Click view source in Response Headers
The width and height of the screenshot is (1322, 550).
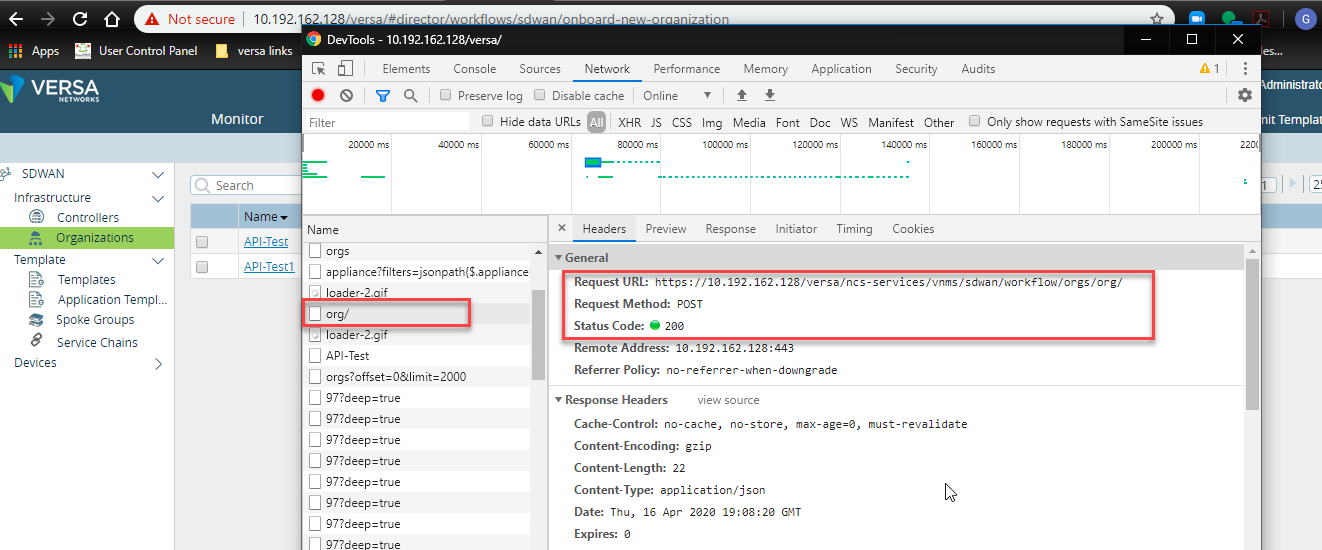tap(728, 400)
